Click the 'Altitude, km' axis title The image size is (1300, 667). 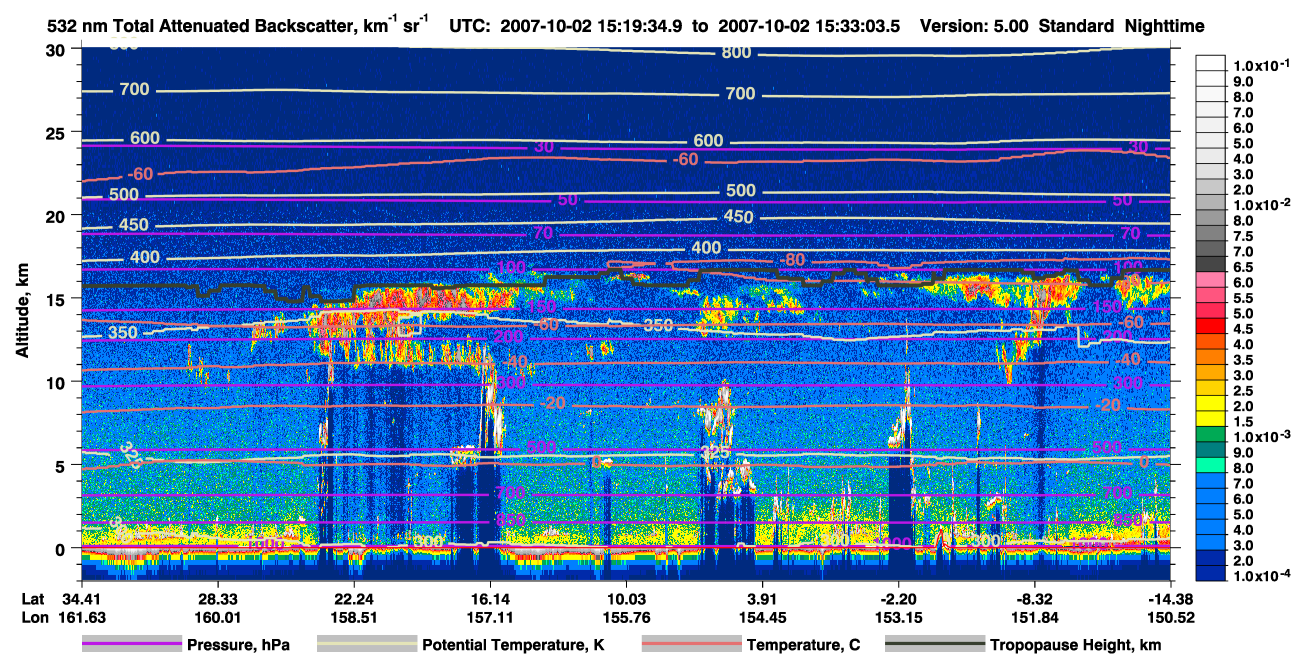coord(22,312)
